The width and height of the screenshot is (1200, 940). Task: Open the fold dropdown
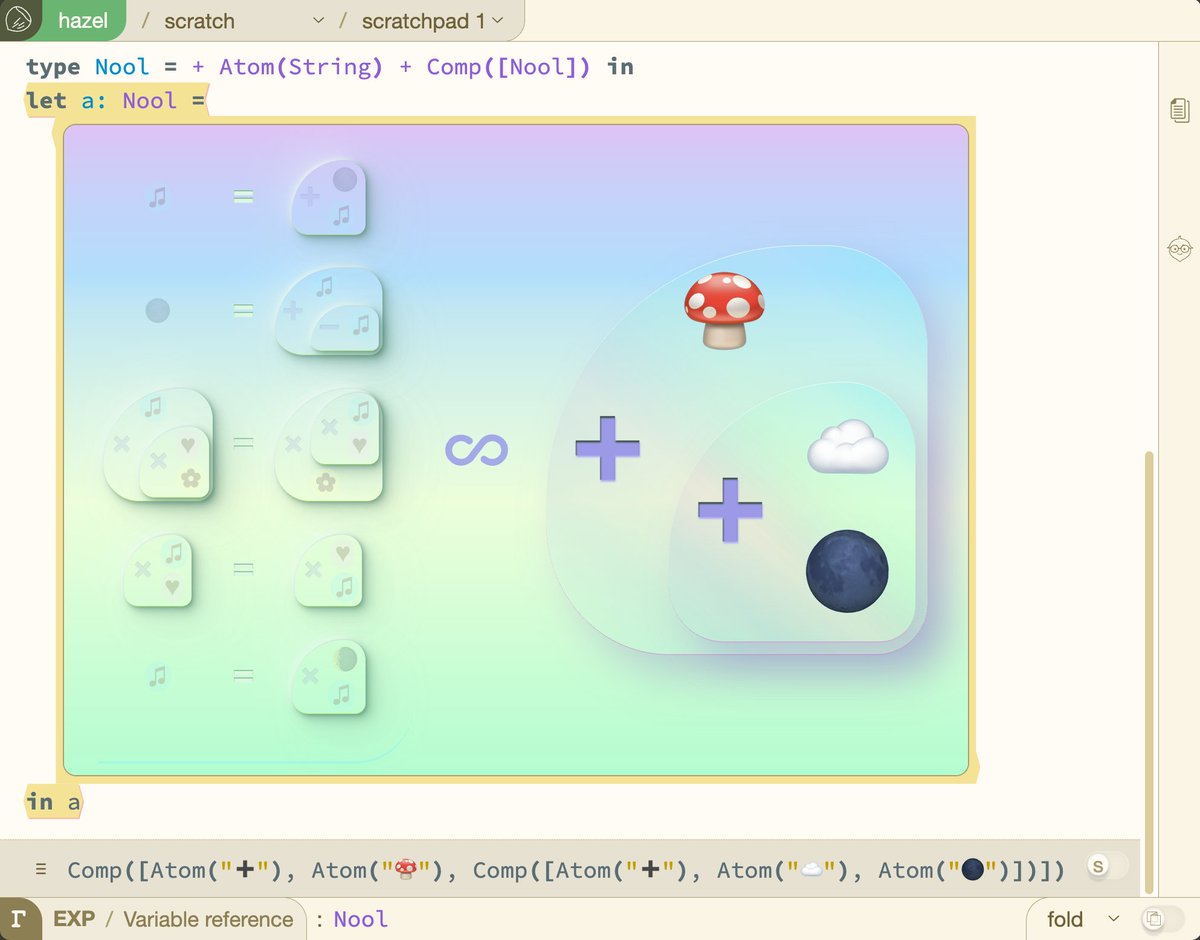click(1084, 919)
